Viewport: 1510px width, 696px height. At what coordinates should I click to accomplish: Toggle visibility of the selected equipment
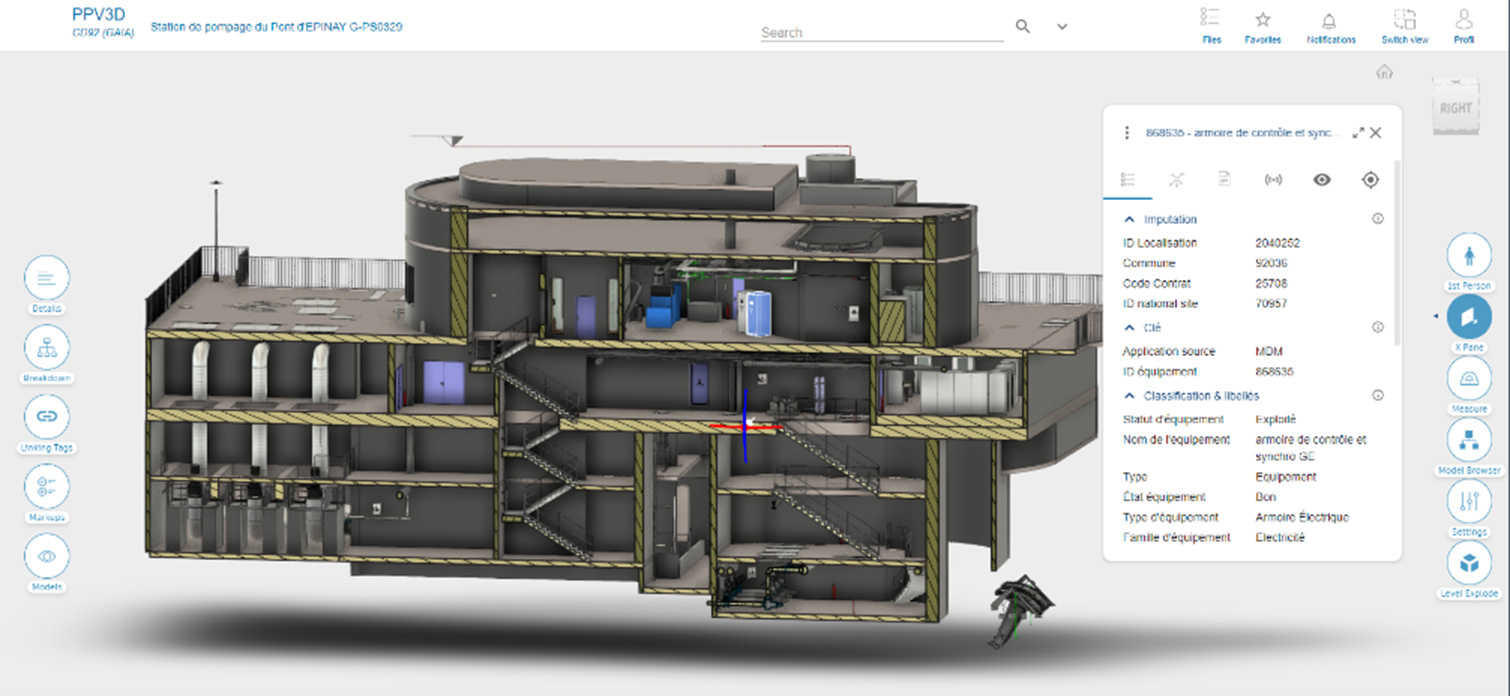point(1322,180)
